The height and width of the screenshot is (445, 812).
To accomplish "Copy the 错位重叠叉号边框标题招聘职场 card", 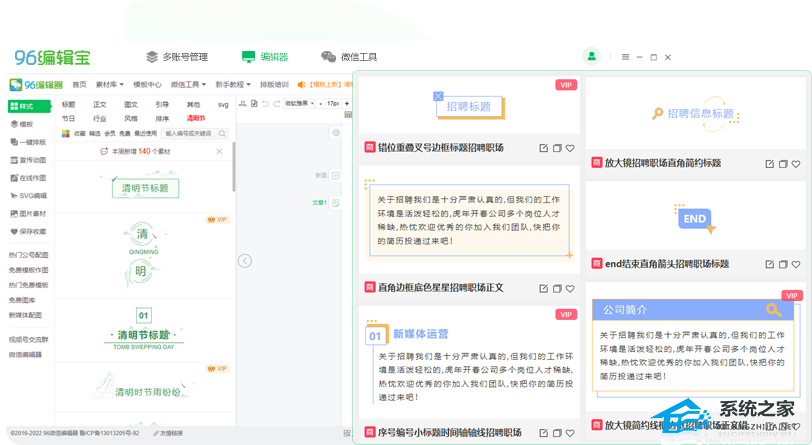I will pos(557,148).
